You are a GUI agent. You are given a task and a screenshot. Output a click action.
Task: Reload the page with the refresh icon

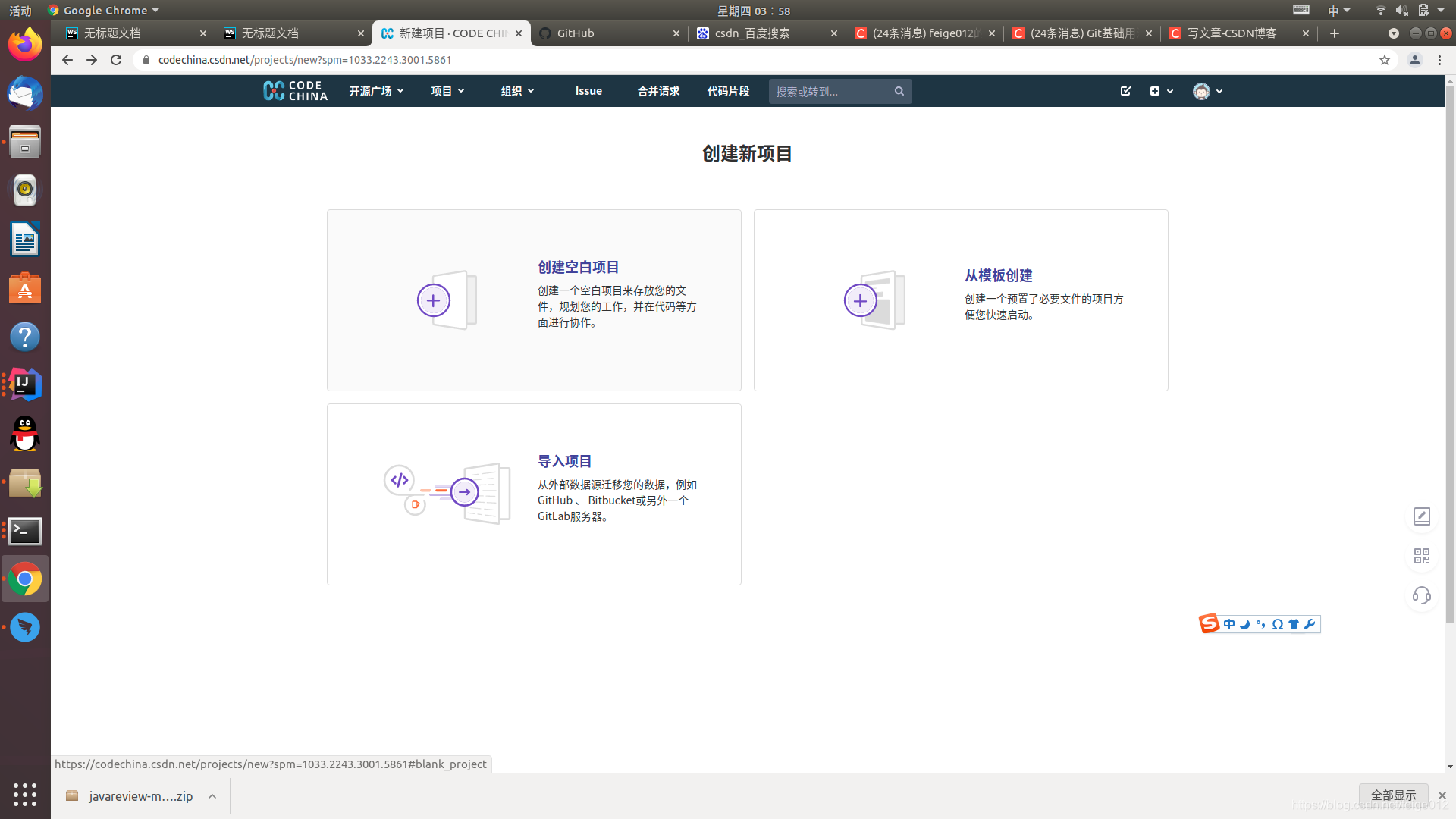[116, 60]
